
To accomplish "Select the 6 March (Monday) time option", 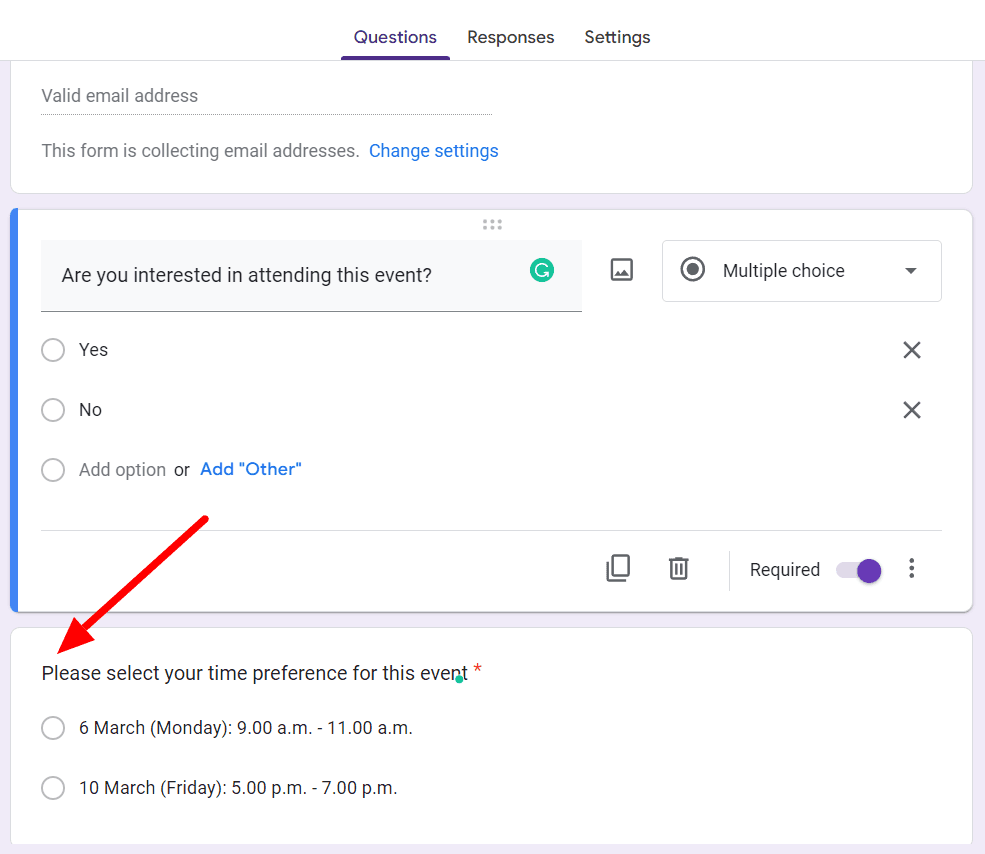I will pos(53,728).
